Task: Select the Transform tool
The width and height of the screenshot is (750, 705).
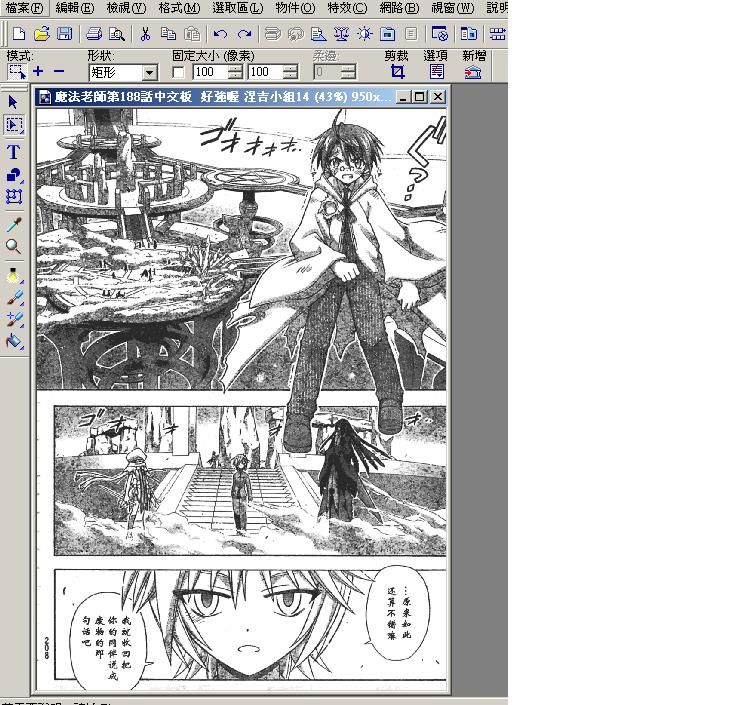Action: point(14,197)
